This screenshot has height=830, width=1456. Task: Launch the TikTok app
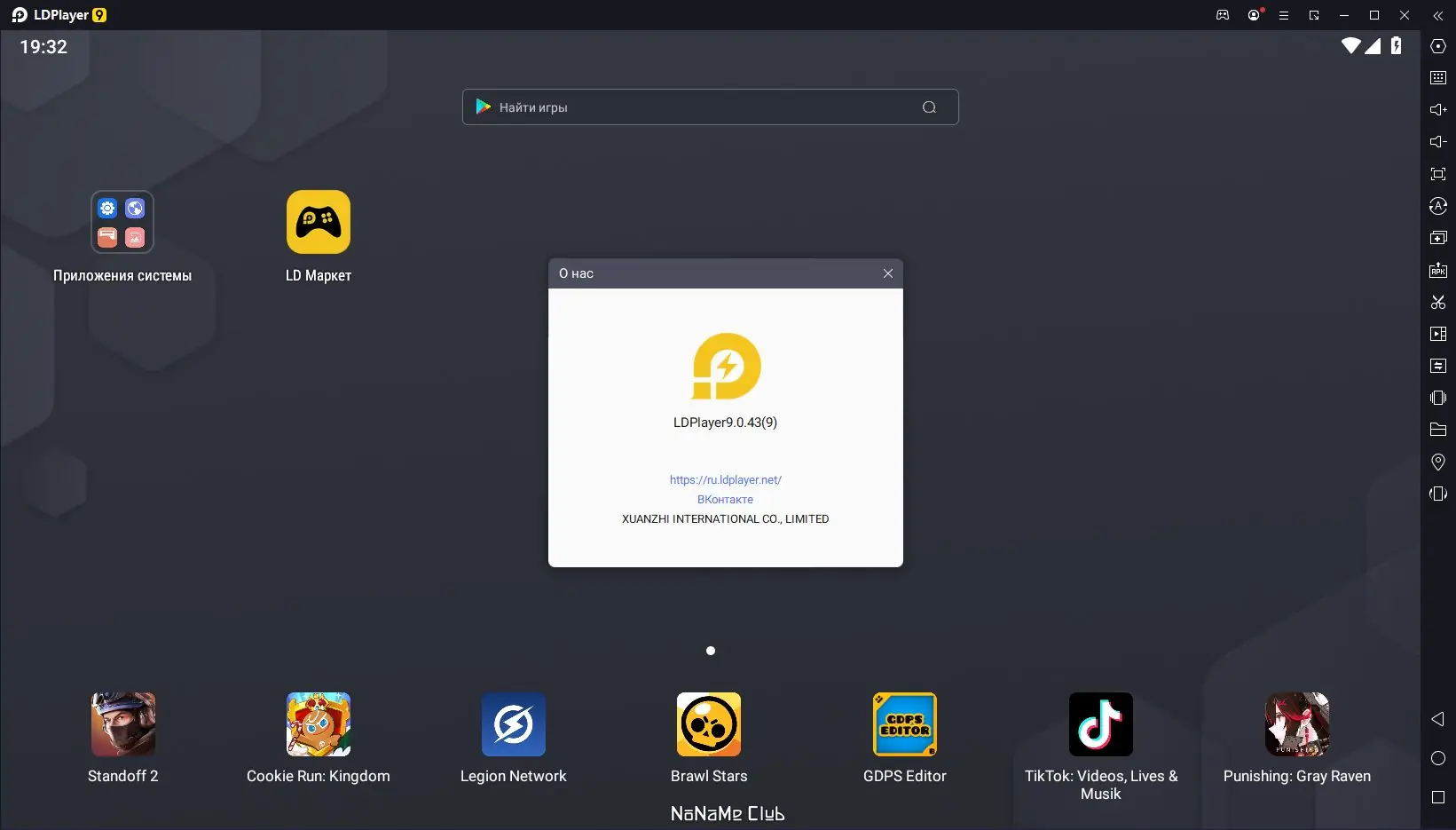(1101, 724)
